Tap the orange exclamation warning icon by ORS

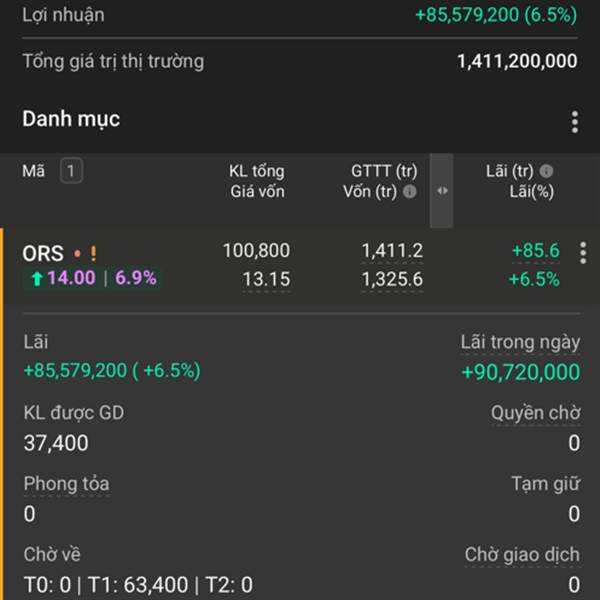point(93,253)
